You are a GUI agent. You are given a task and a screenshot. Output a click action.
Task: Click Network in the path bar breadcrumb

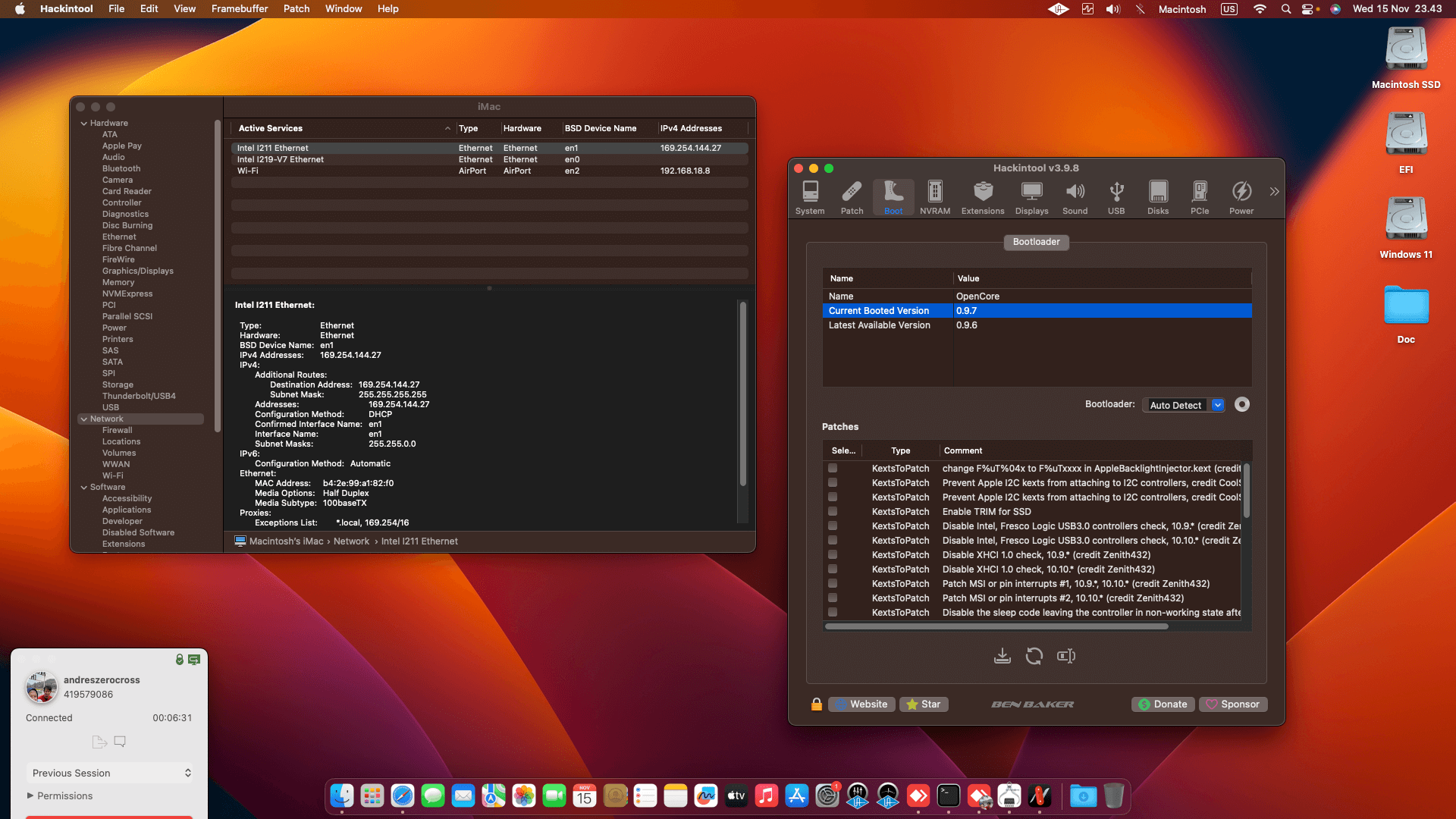click(351, 541)
